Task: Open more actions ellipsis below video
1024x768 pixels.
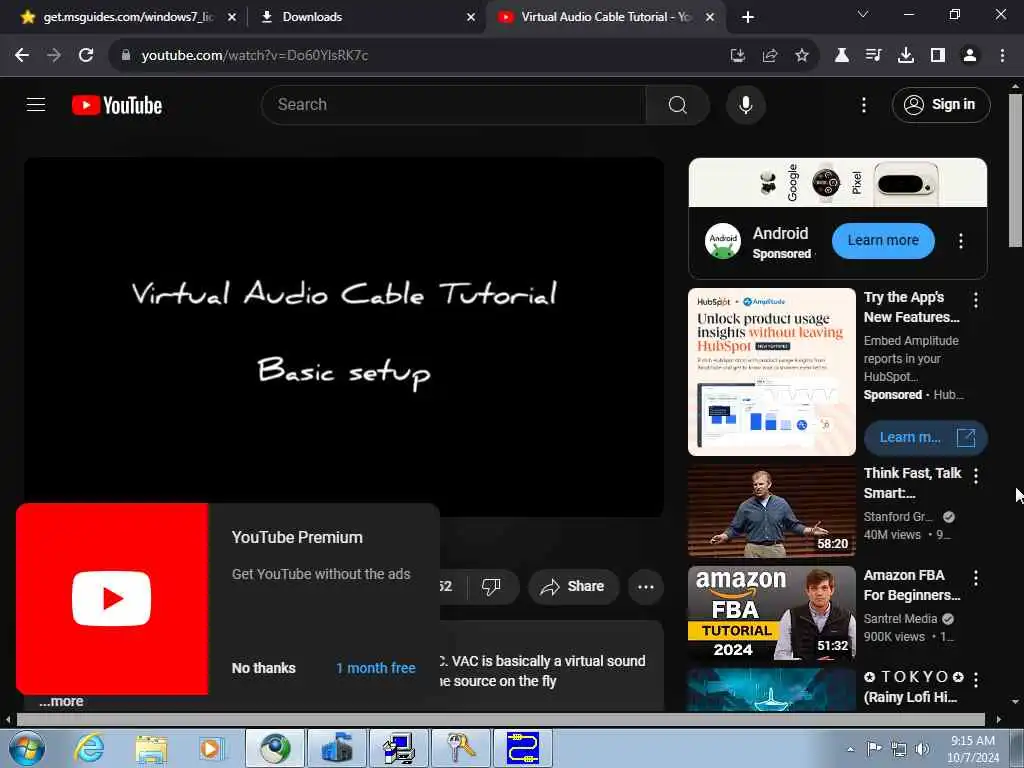Action: click(x=646, y=586)
